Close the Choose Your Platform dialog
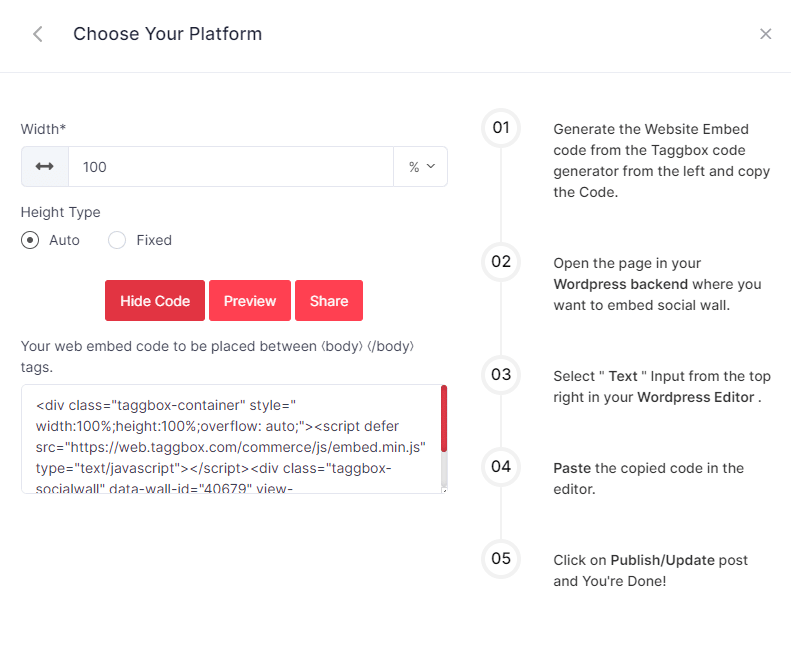Viewport: 791px width, 659px height. click(x=765, y=34)
